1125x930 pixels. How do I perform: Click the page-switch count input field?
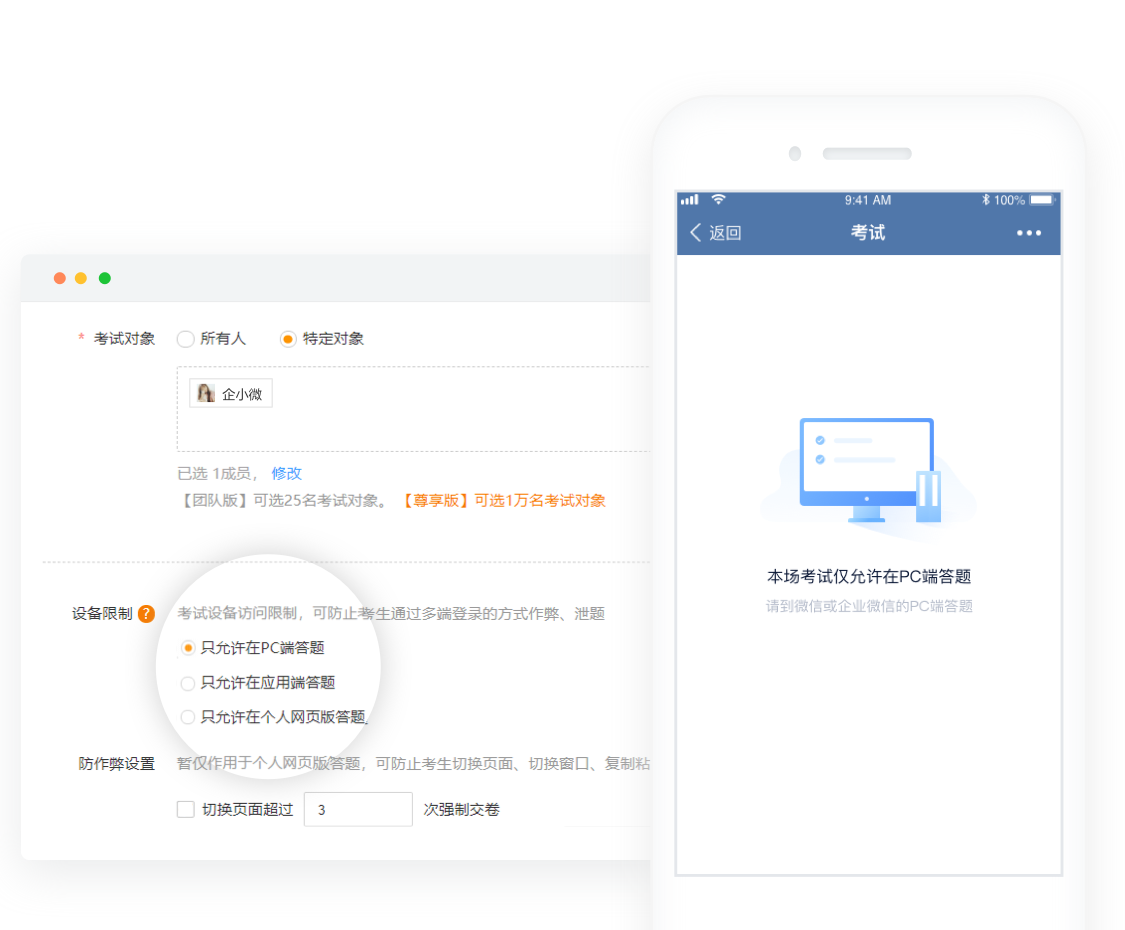tap(358, 809)
